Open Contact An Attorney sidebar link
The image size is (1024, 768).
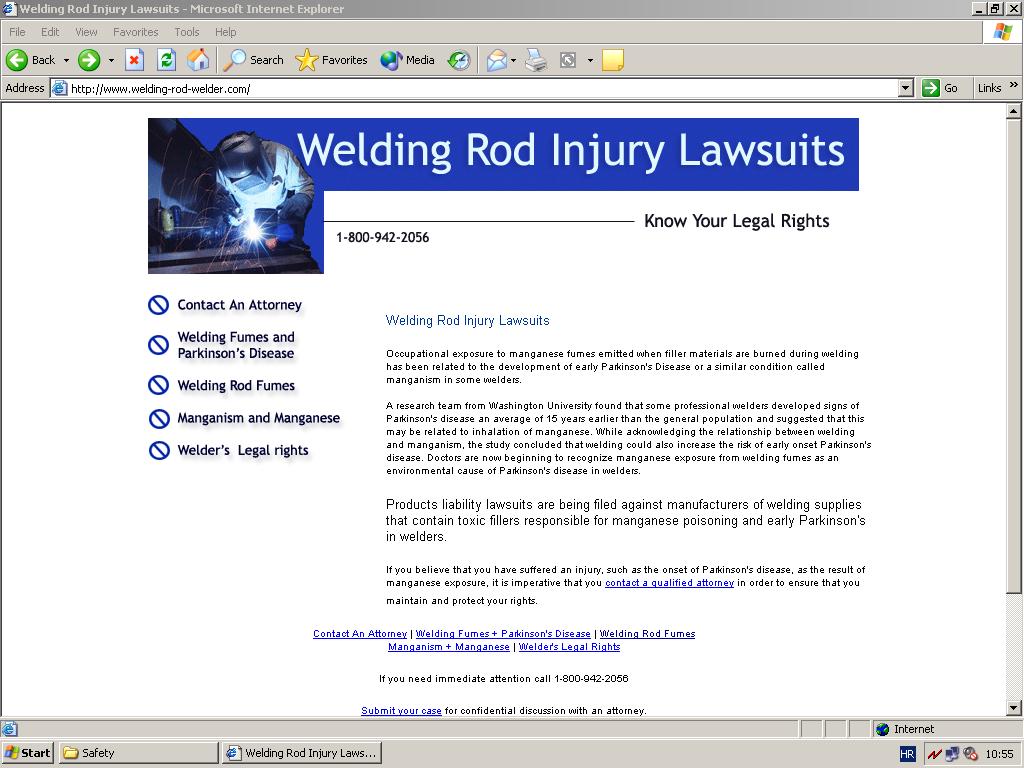coord(240,305)
